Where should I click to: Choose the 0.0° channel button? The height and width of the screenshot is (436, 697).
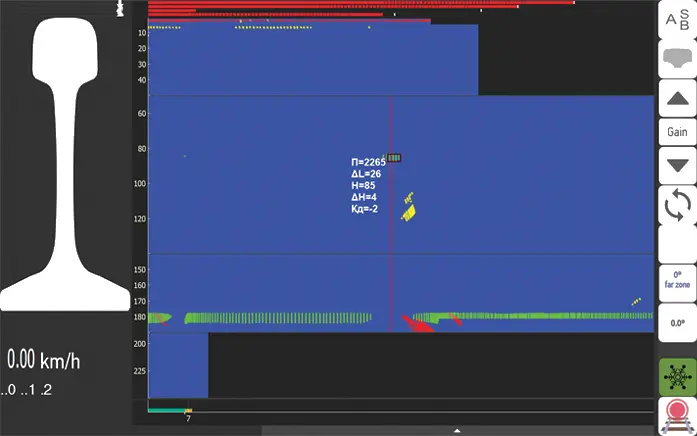677,323
